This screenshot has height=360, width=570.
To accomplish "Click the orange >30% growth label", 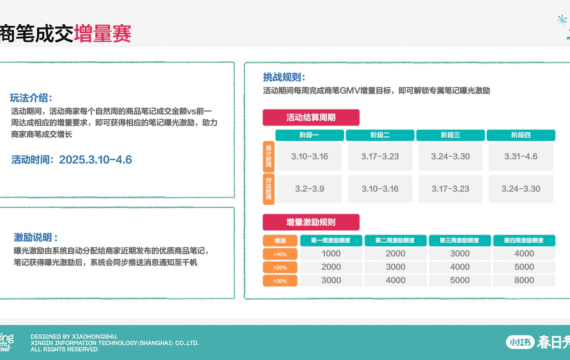I will tap(280, 280).
